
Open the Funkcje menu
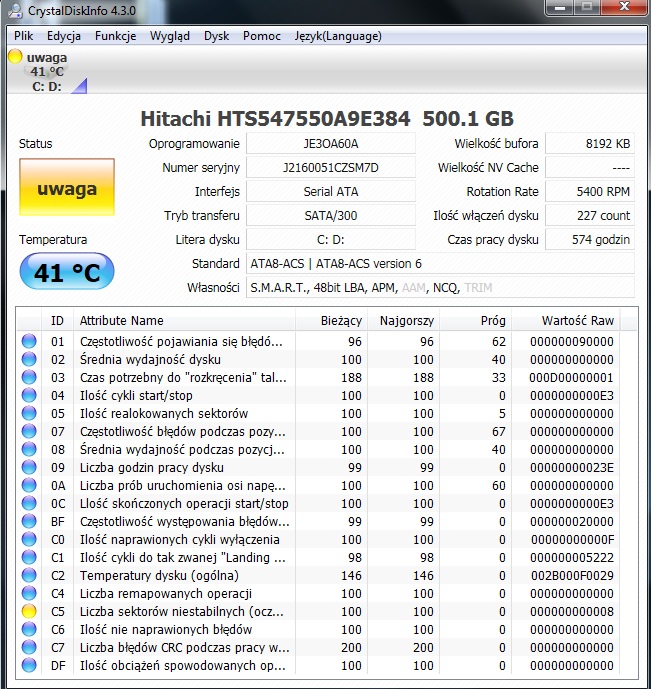(x=116, y=36)
